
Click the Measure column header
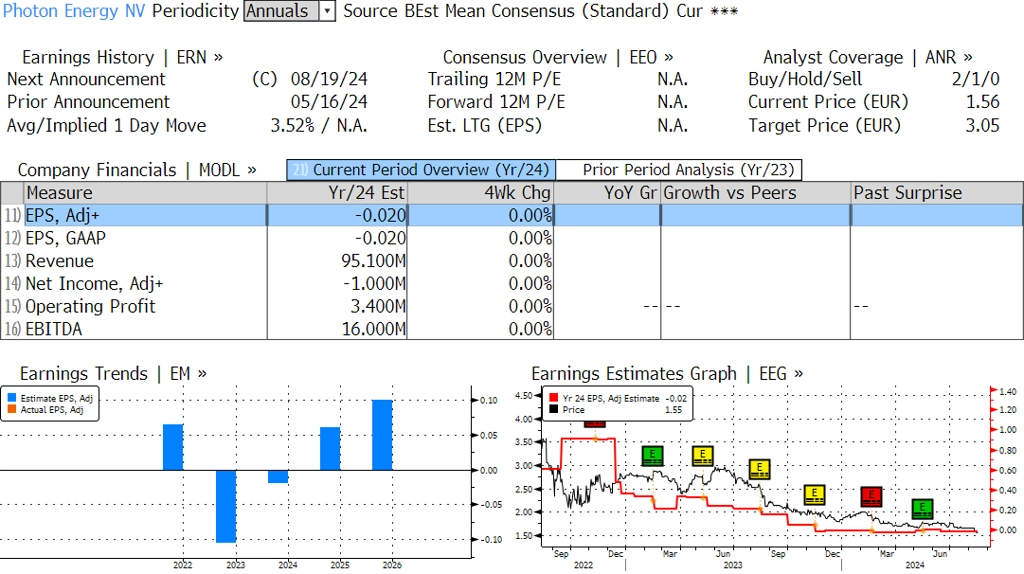coord(145,193)
